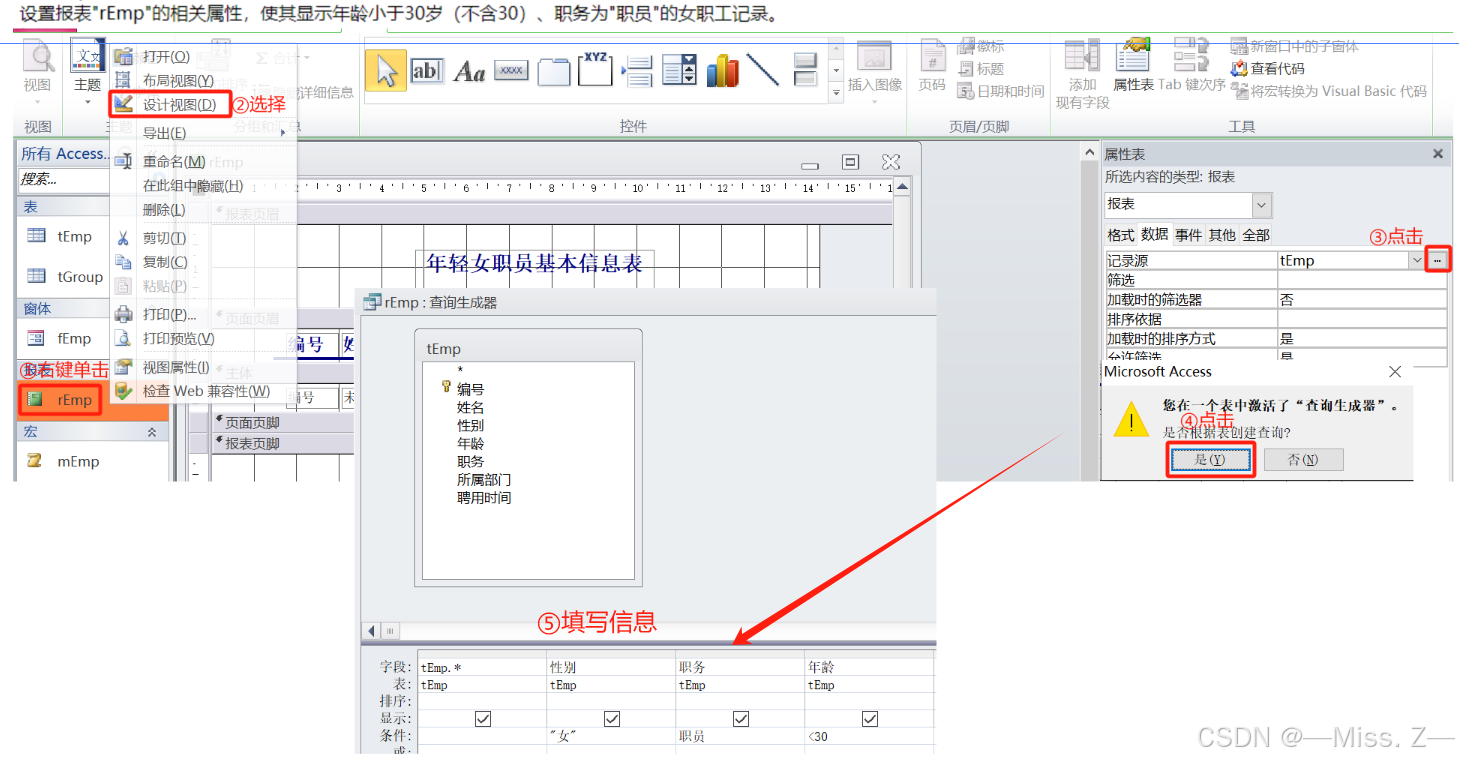Step the controls gallery down one row
The image size is (1459, 763).
tap(837, 72)
